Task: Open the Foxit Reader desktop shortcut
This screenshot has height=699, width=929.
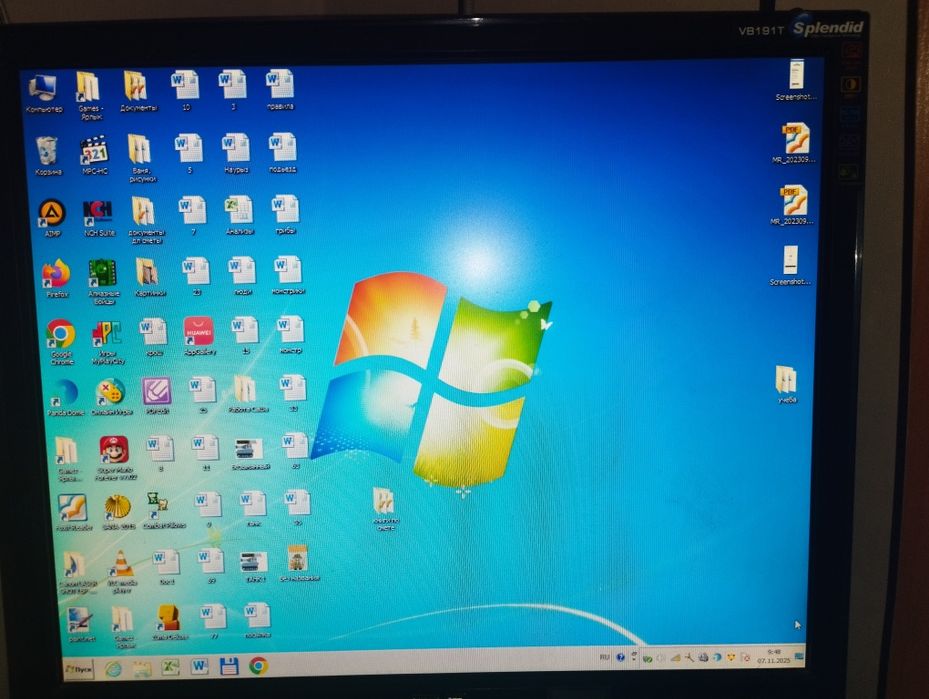Action: (x=73, y=512)
